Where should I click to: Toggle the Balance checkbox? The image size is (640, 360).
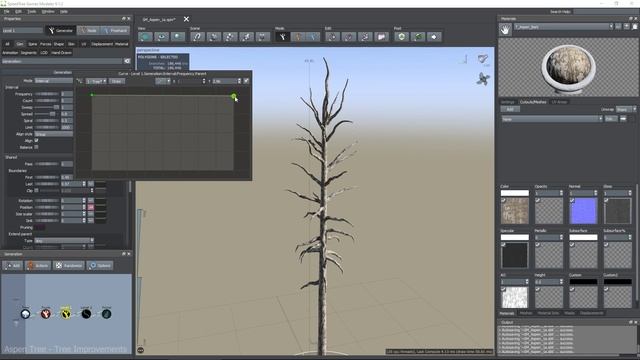[36, 147]
